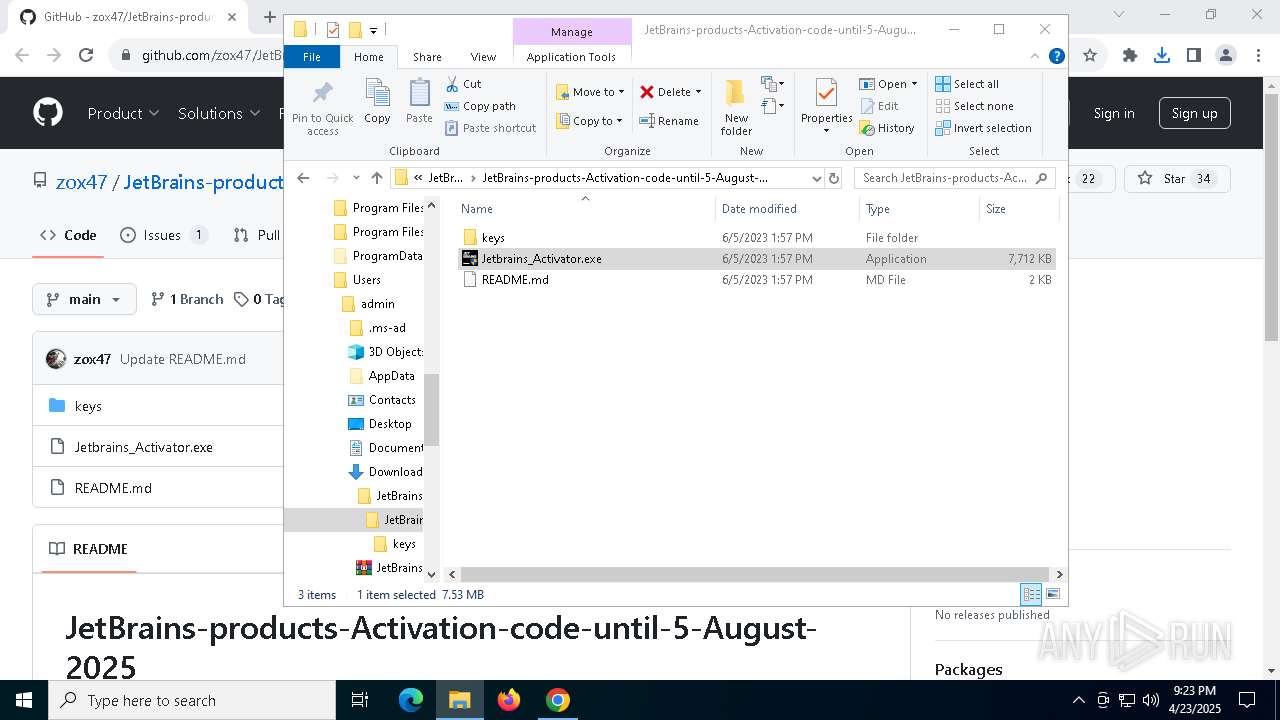Expand the Open button dropdown arrow
The height and width of the screenshot is (720, 1280).
click(x=914, y=84)
